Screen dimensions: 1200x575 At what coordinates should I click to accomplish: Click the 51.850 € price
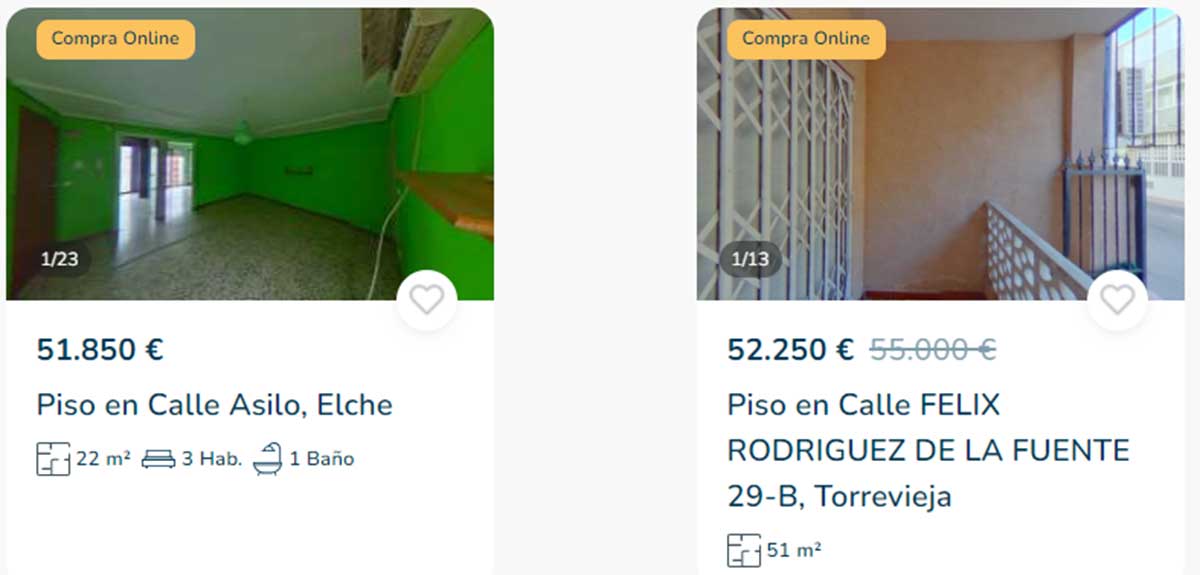point(100,350)
